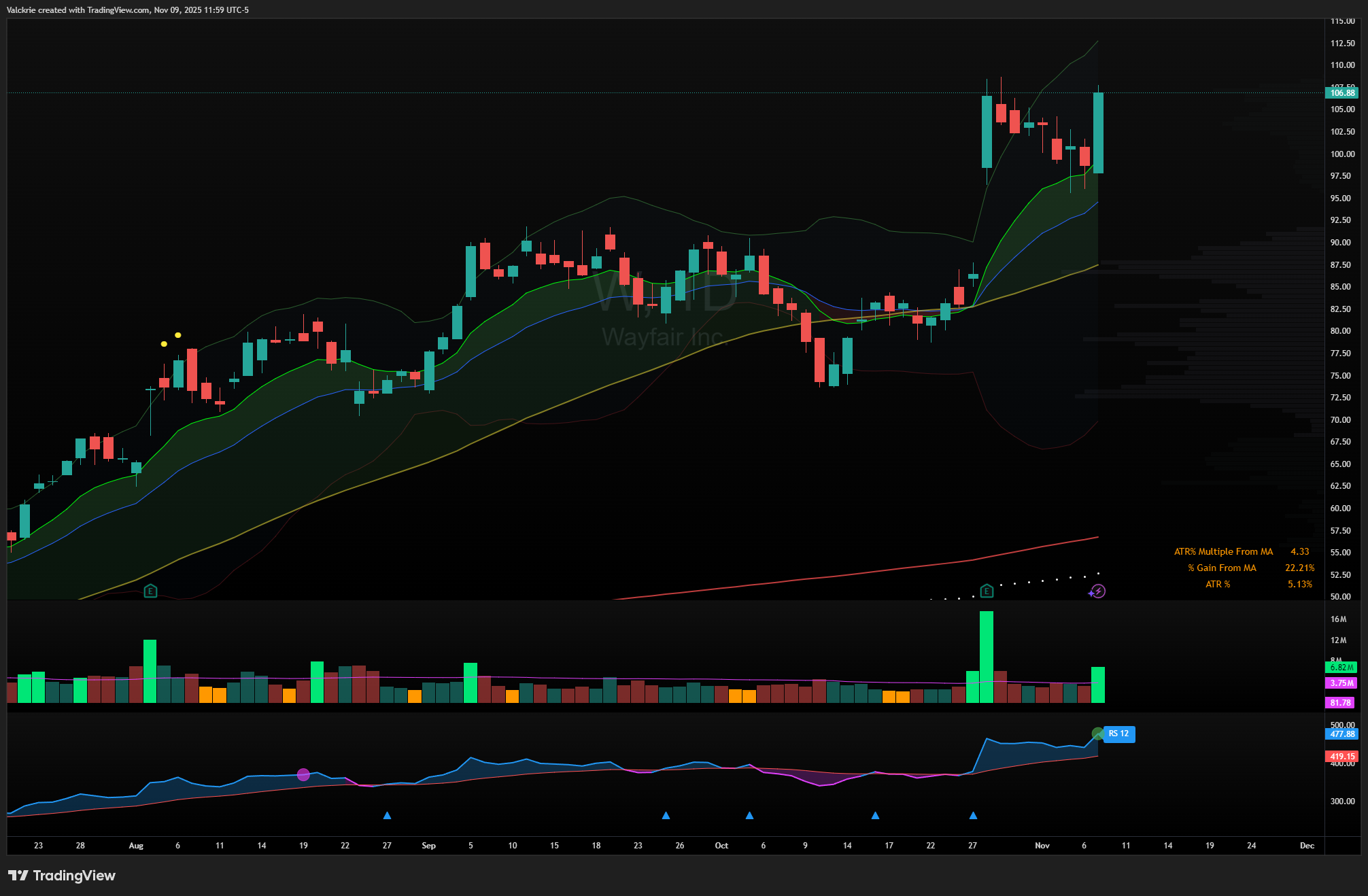Click the blue triangle marker near Aug 27
The height and width of the screenshot is (896, 1368).
point(387,815)
